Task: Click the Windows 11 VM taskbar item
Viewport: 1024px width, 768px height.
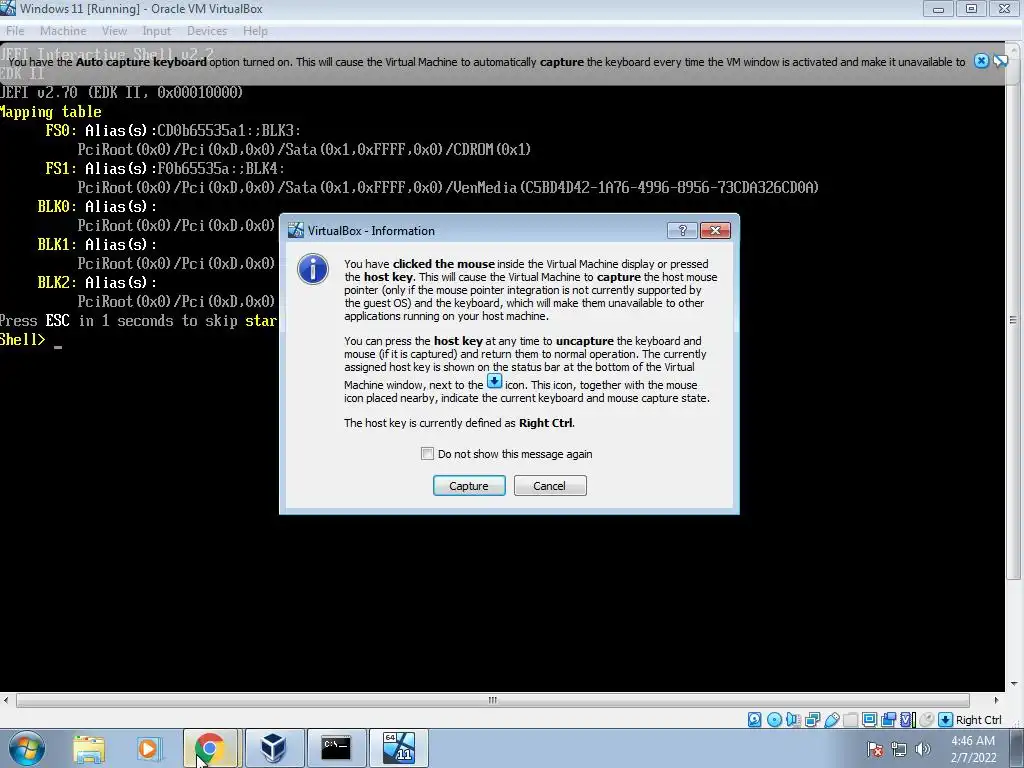Action: 398,748
